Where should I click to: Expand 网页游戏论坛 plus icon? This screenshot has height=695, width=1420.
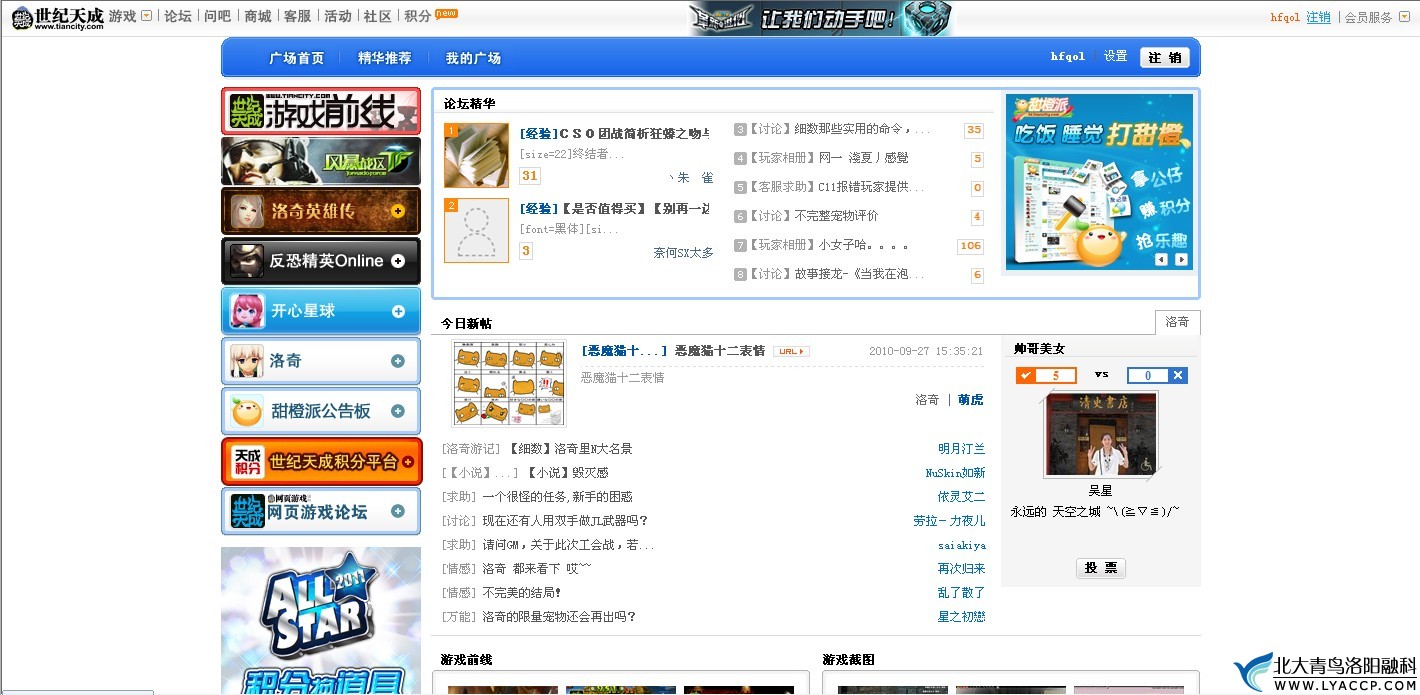point(398,511)
